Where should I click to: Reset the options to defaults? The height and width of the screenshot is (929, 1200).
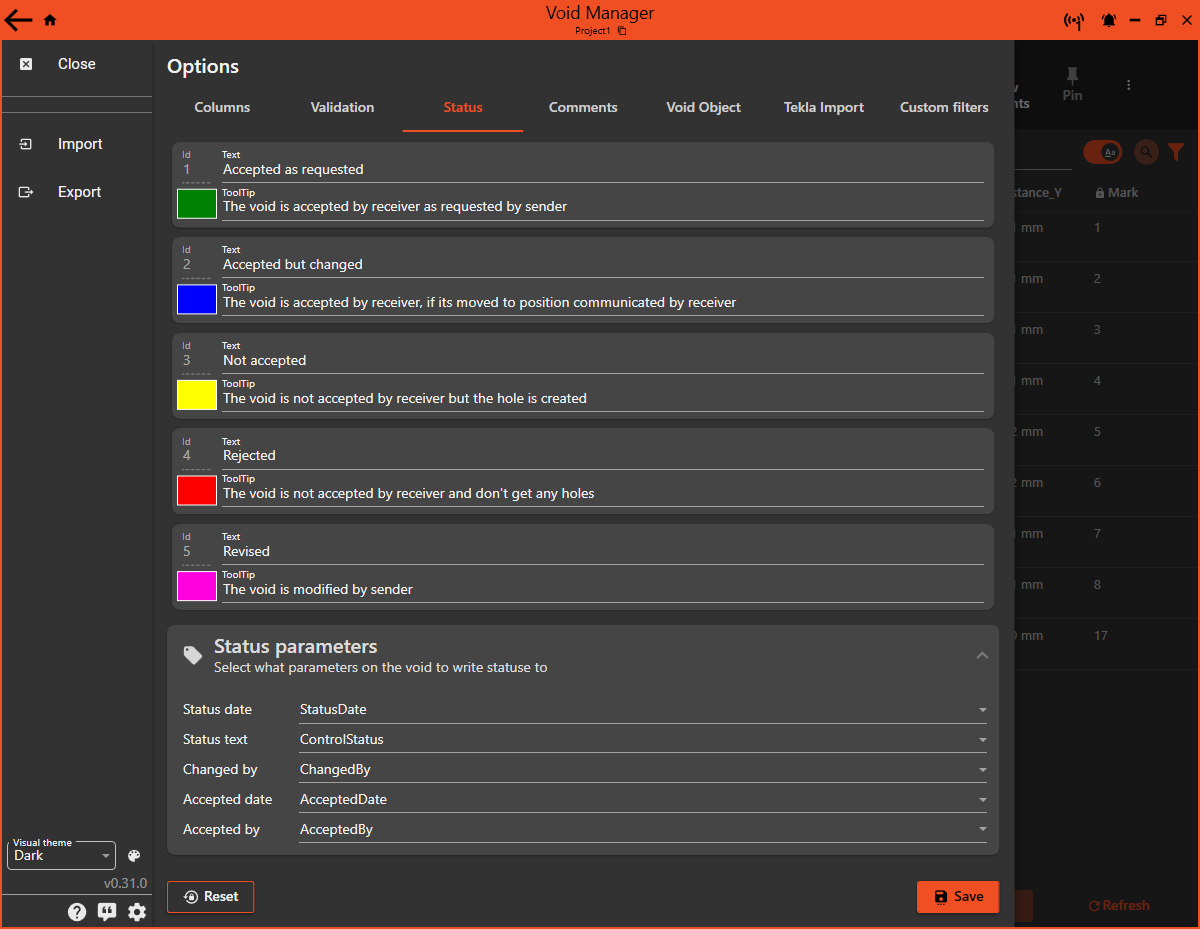(x=210, y=897)
